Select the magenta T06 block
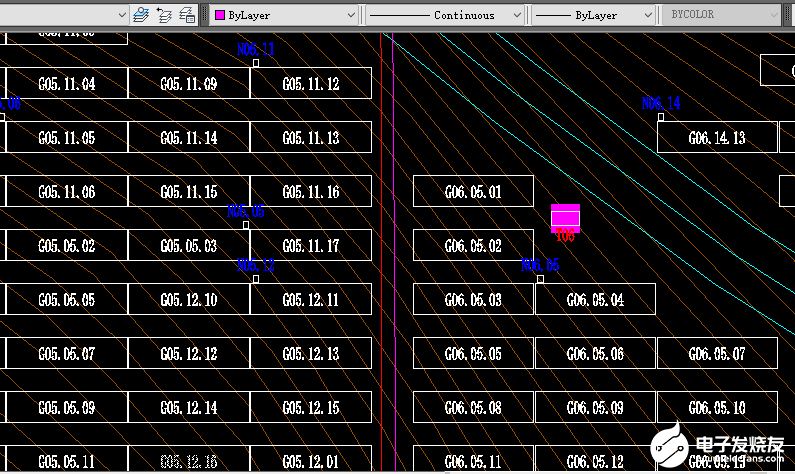 [x=565, y=218]
